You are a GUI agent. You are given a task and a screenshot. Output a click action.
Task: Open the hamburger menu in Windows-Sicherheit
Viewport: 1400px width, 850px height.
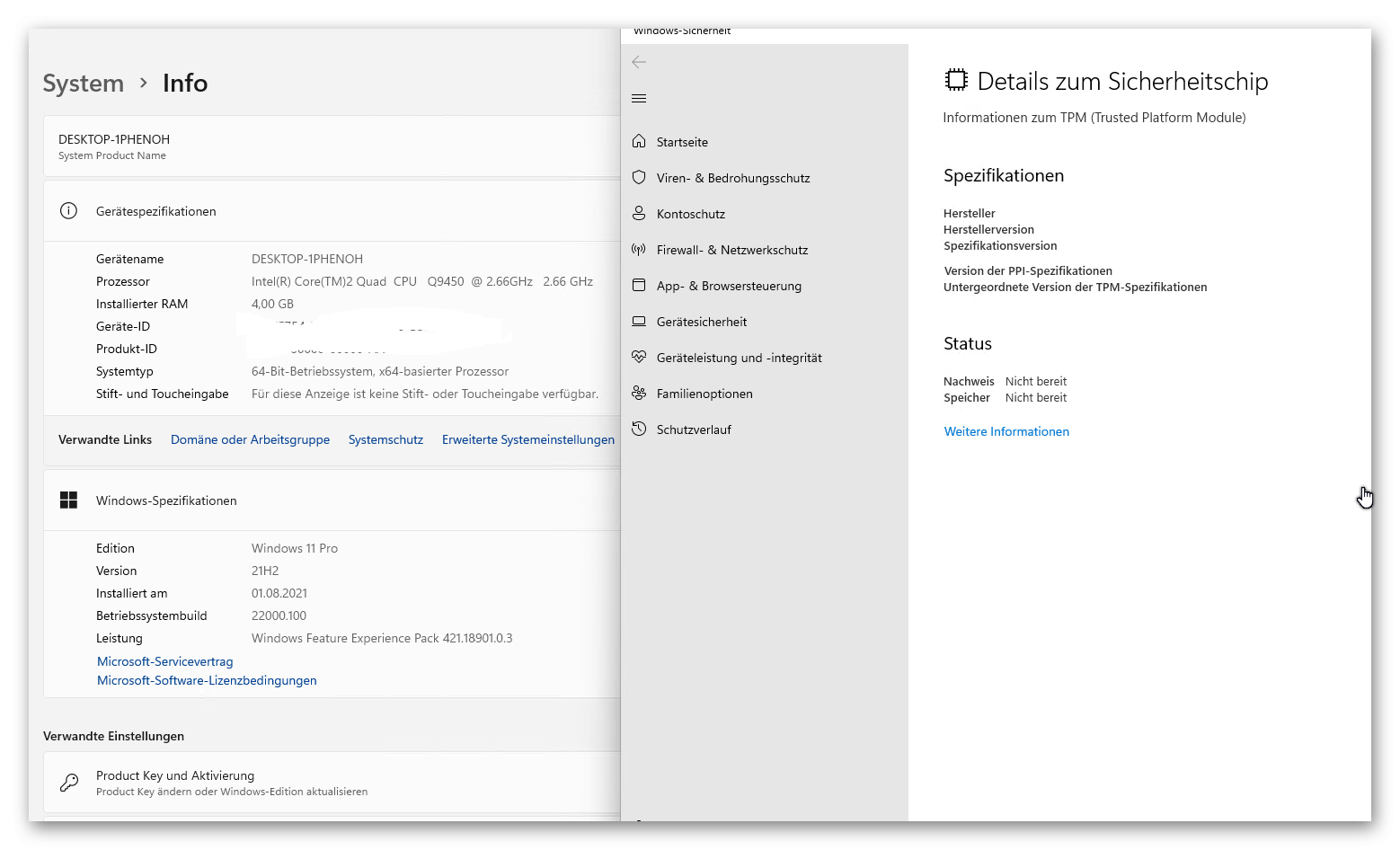pyautogui.click(x=639, y=99)
